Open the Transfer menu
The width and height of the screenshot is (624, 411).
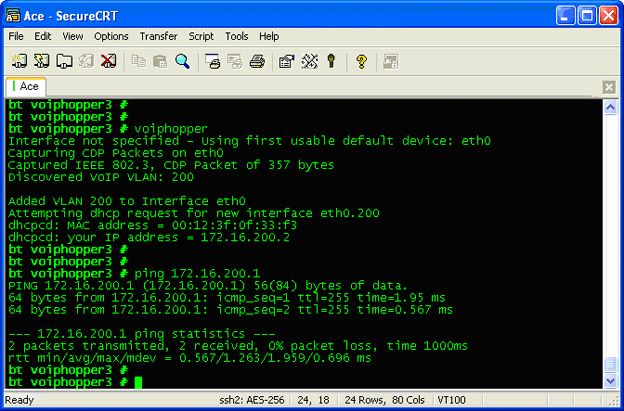(x=158, y=36)
